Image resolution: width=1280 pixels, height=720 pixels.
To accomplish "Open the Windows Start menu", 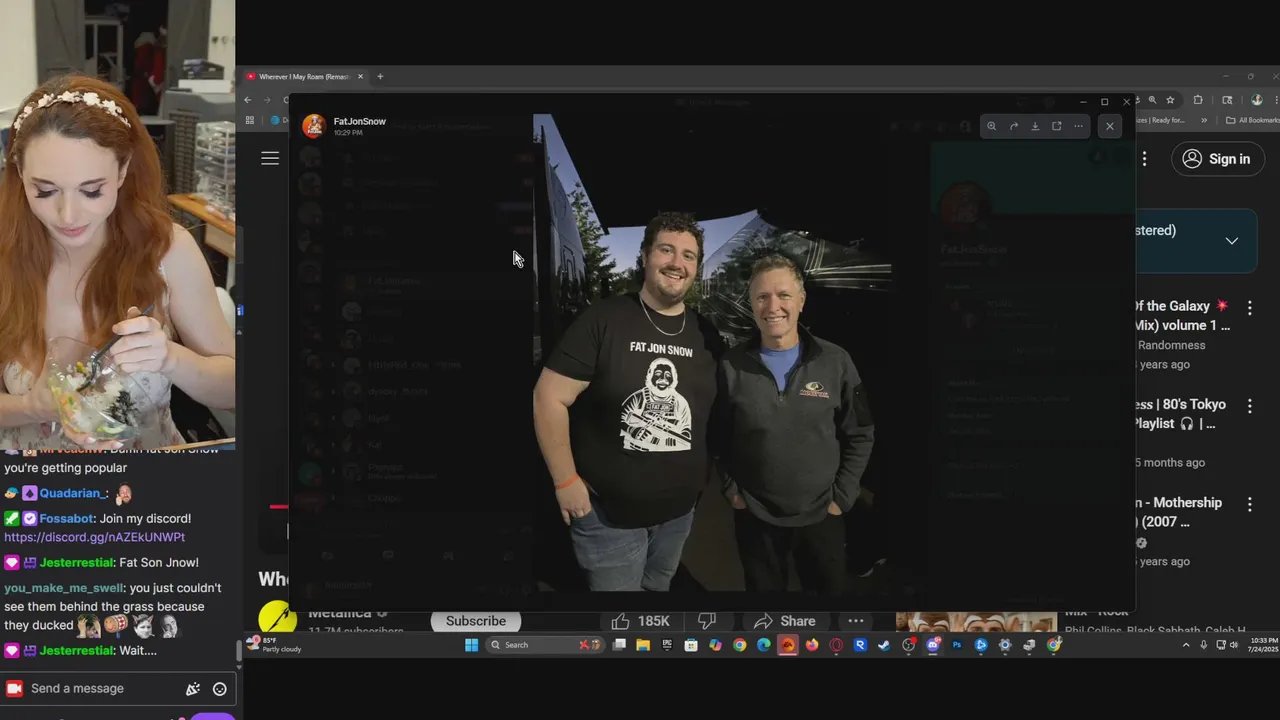I will click(x=471, y=645).
